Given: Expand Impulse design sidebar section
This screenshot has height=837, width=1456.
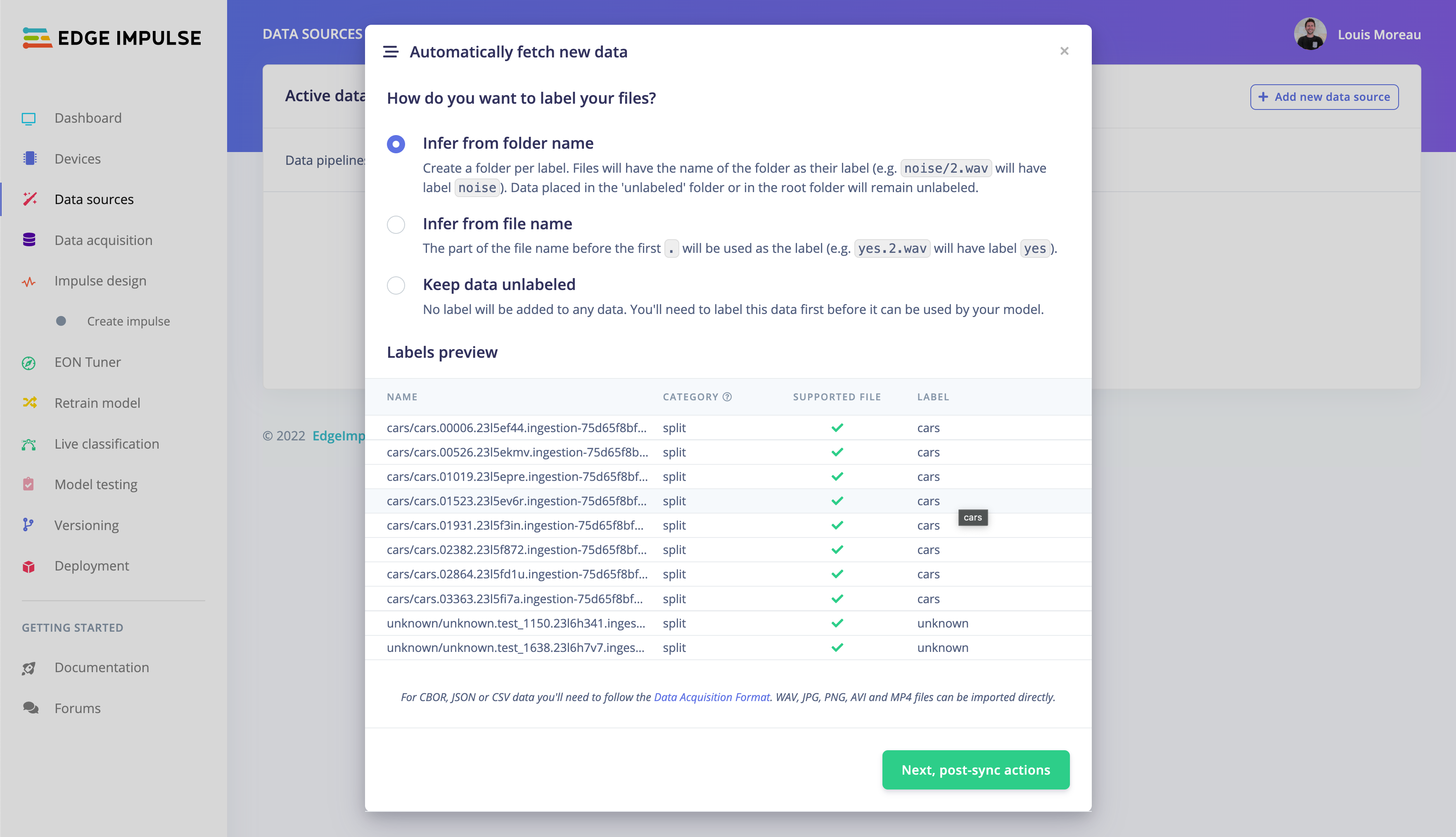Looking at the screenshot, I should [x=101, y=281].
